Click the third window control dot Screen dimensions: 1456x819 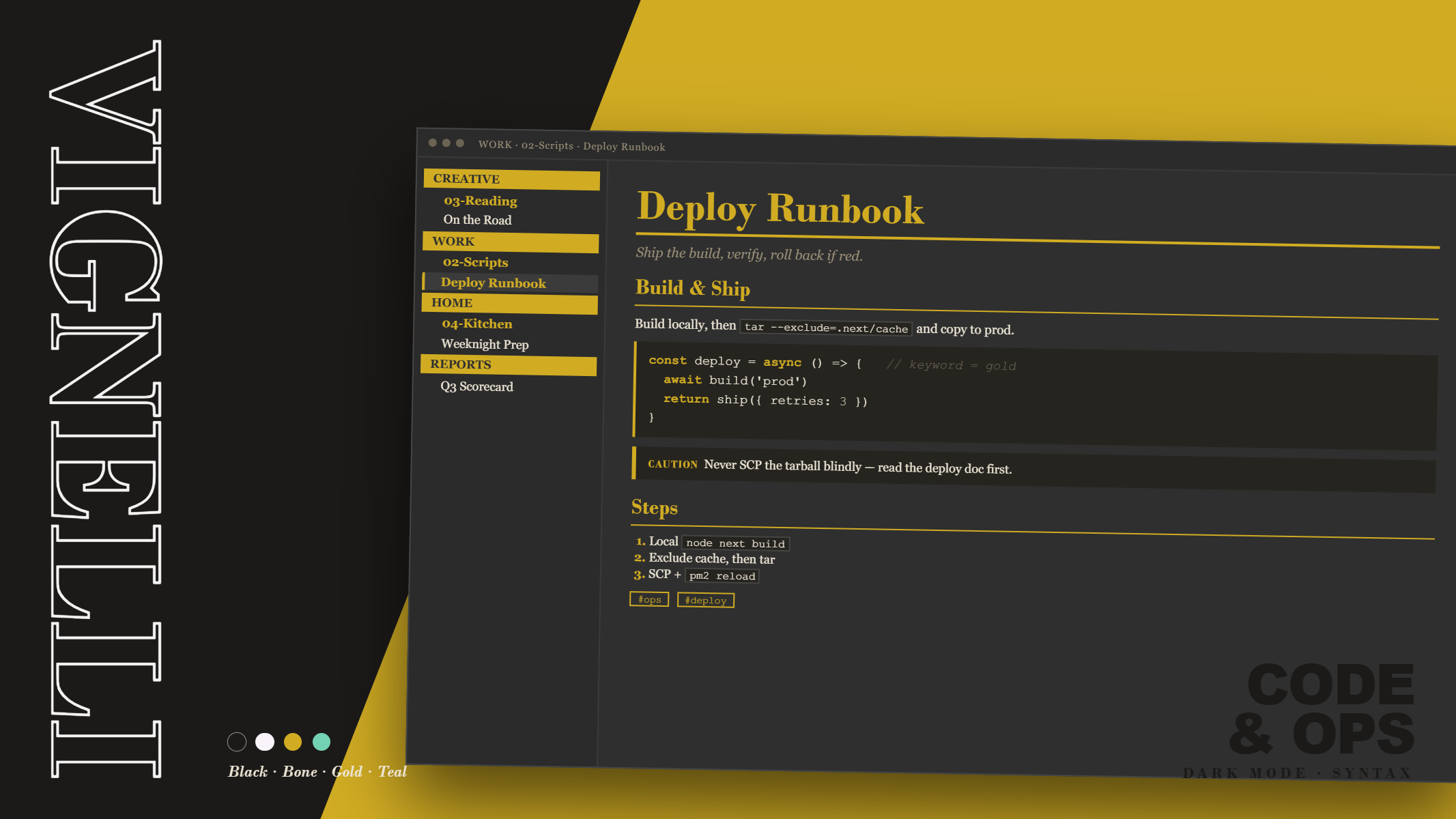coord(460,143)
